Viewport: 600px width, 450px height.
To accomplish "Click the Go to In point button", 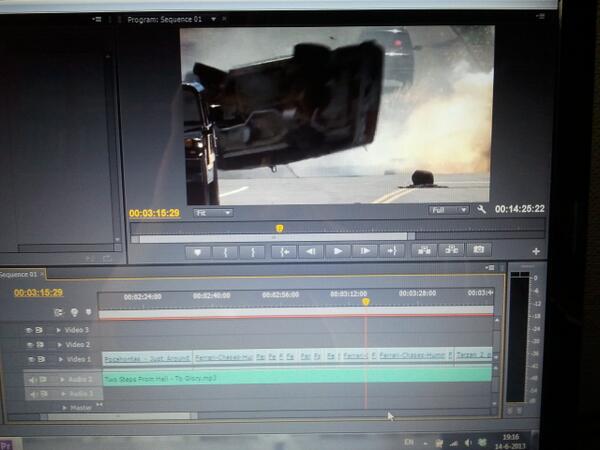I will pyautogui.click(x=284, y=252).
